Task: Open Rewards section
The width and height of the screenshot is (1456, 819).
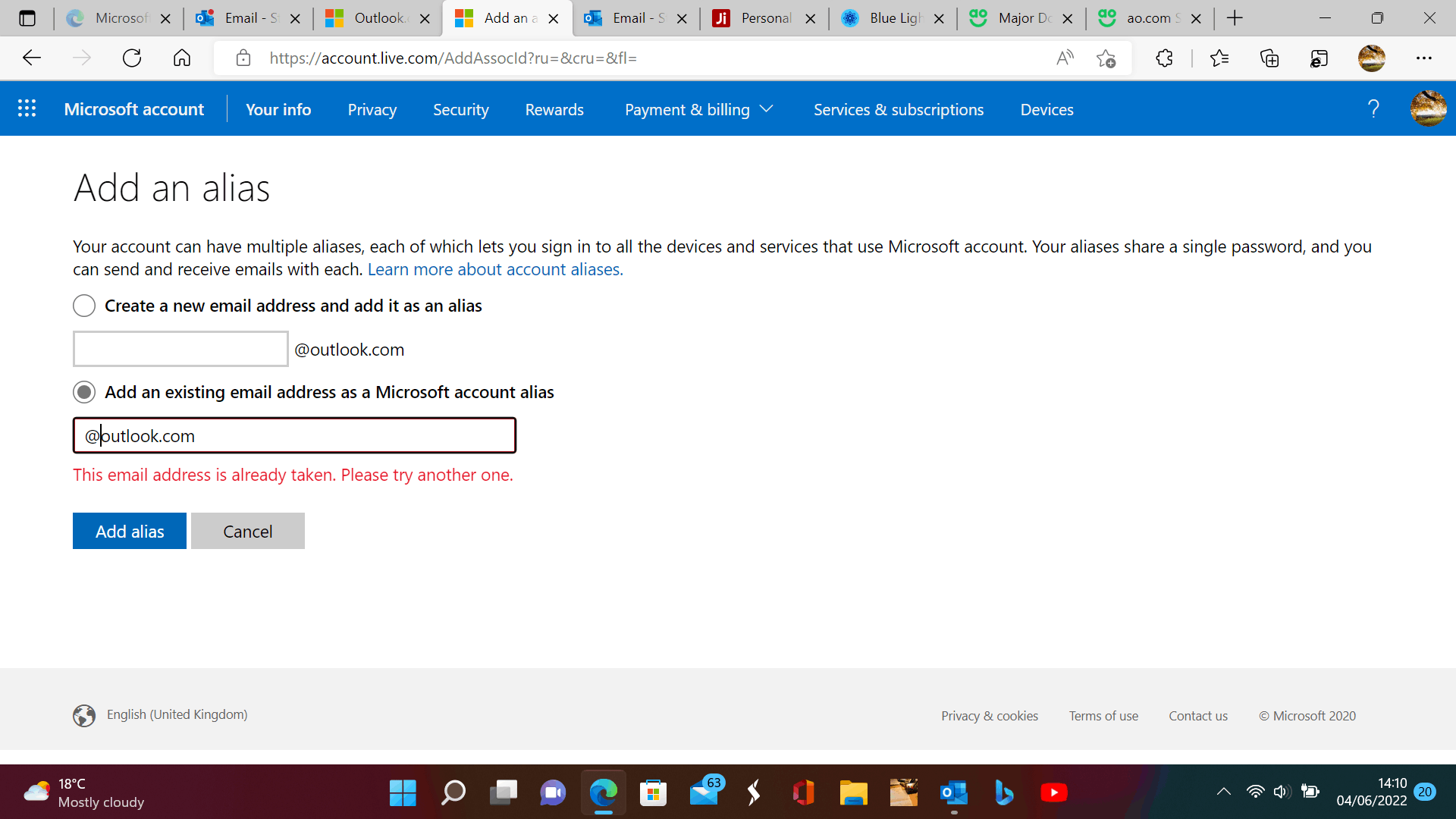Action: [554, 109]
